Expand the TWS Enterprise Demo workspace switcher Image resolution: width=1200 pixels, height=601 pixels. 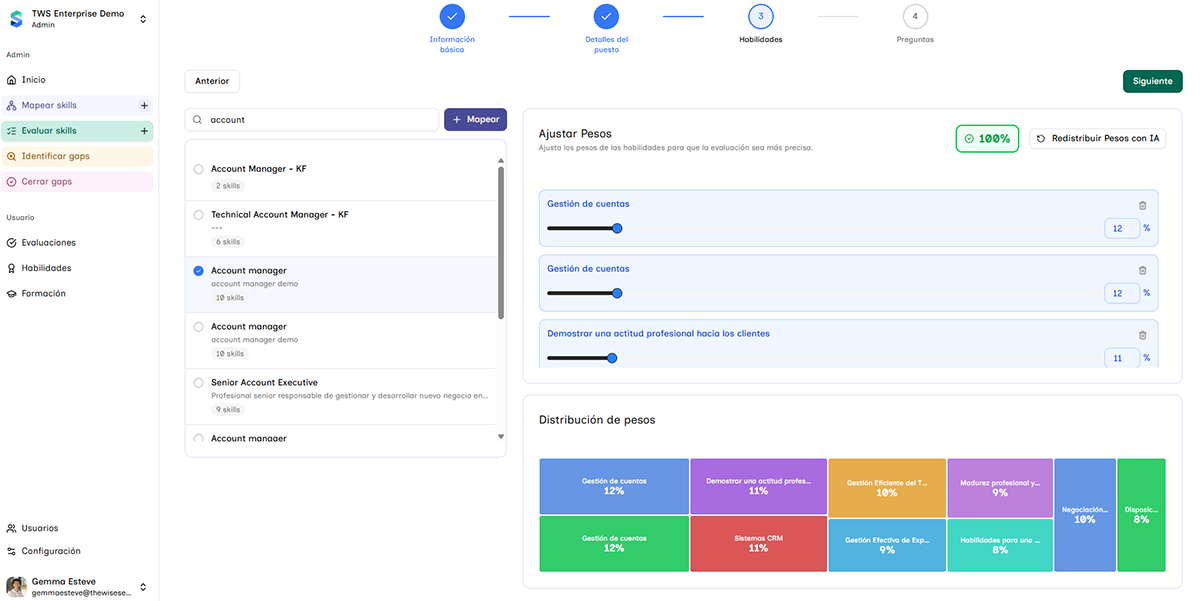point(142,19)
